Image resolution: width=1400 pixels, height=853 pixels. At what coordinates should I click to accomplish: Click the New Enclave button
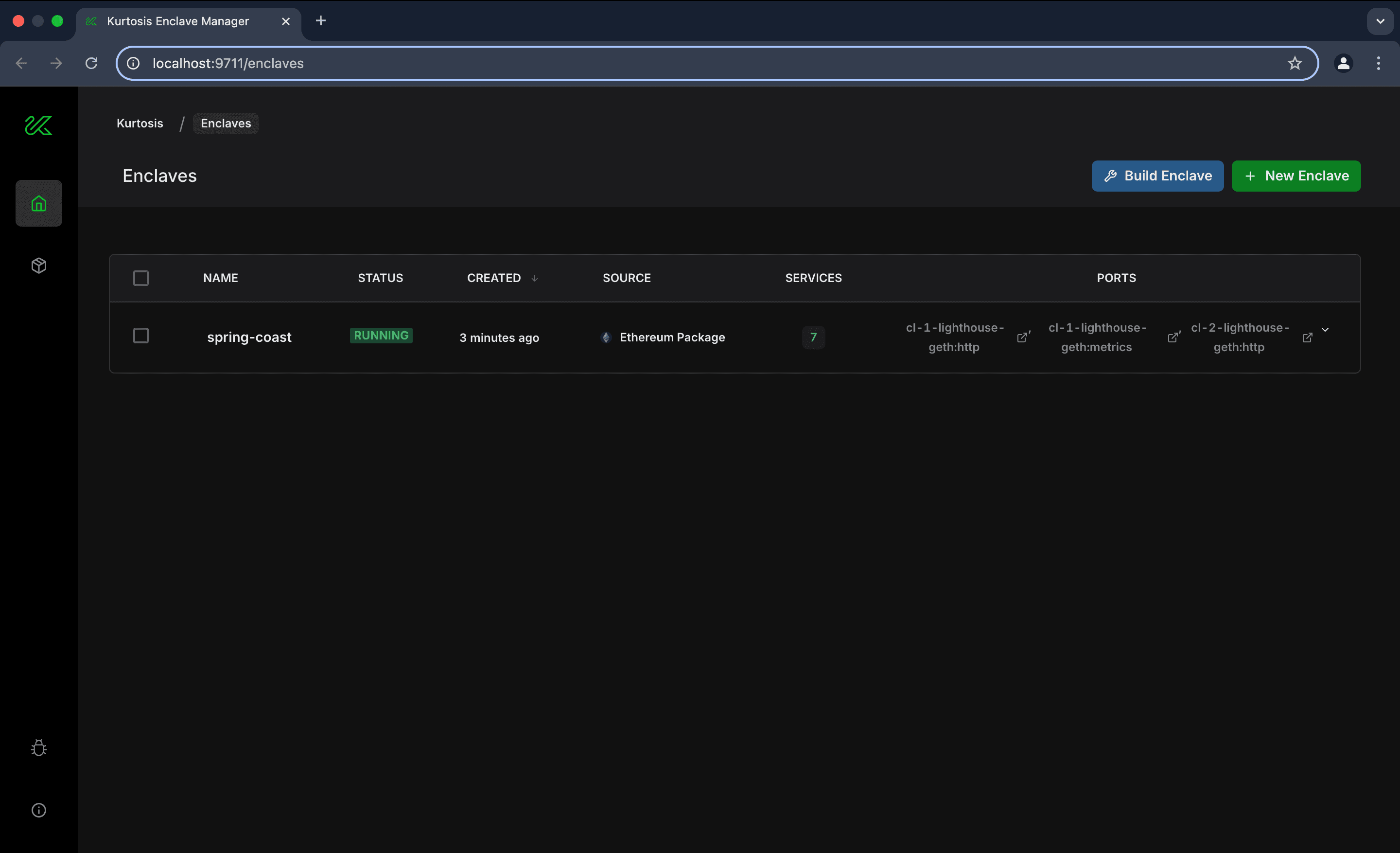point(1296,176)
